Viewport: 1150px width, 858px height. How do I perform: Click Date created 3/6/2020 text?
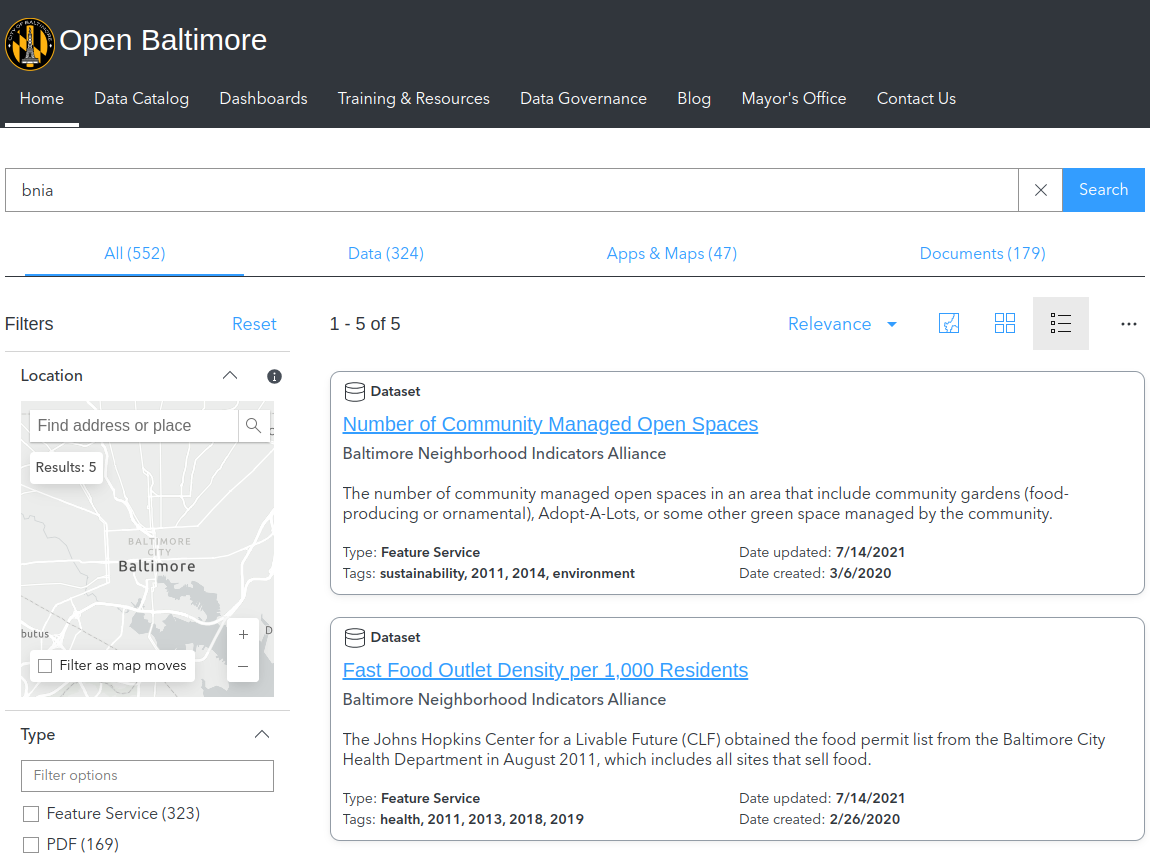click(815, 573)
